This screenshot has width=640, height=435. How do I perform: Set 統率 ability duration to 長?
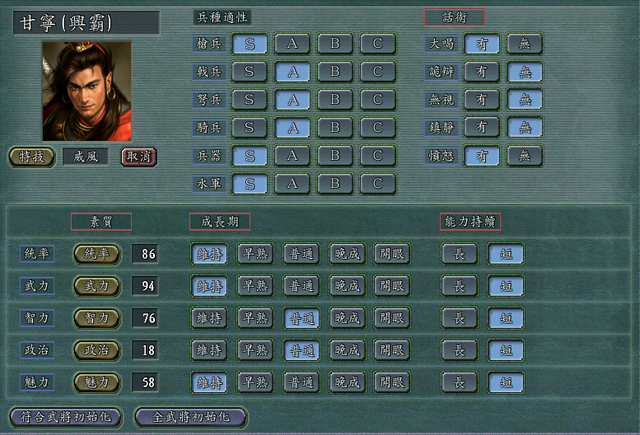[460, 254]
